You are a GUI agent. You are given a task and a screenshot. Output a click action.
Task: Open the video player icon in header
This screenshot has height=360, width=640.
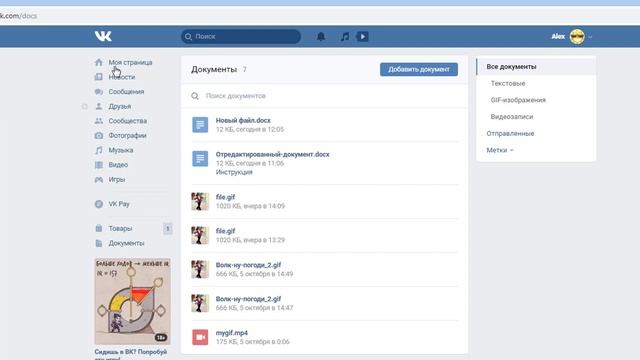362,37
